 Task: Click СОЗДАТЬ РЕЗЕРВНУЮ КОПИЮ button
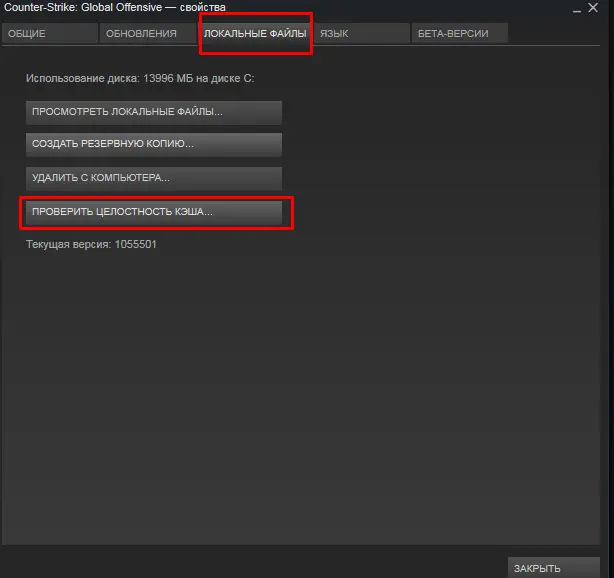point(154,144)
